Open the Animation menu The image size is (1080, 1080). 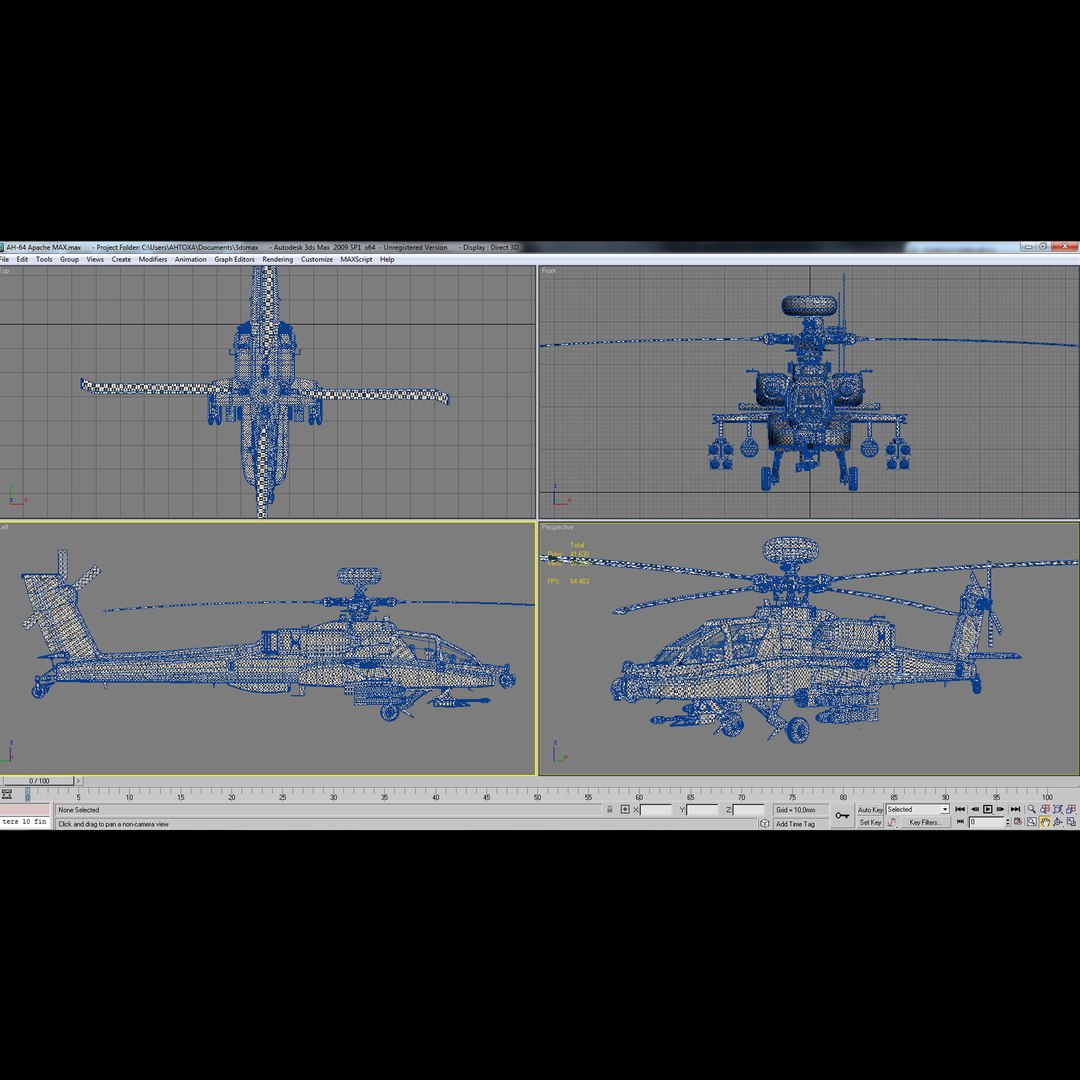tap(191, 260)
